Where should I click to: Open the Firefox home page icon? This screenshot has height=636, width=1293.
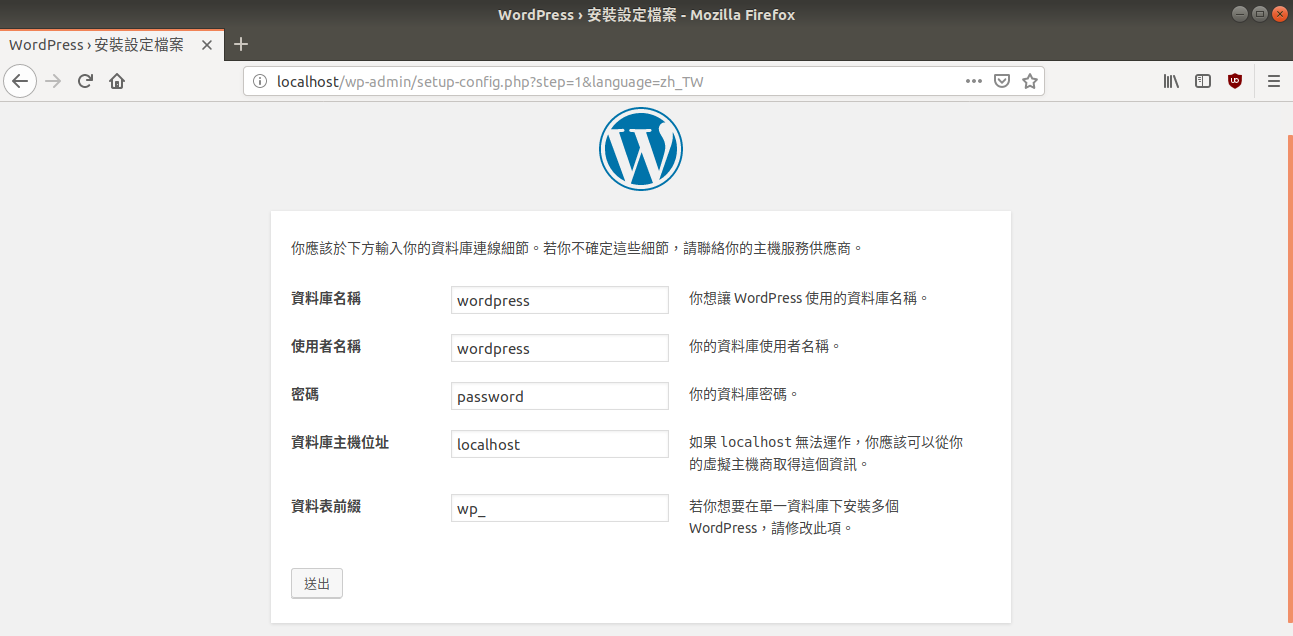(117, 81)
